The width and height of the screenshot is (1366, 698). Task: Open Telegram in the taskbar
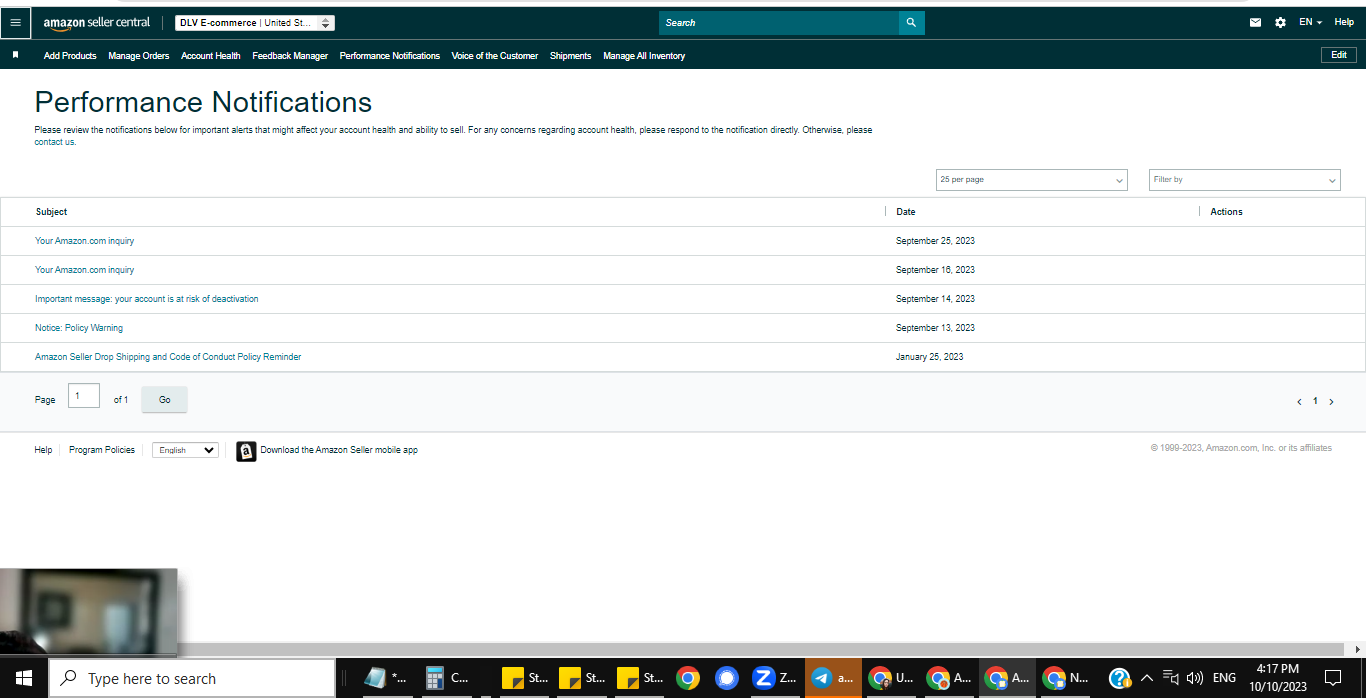point(832,678)
